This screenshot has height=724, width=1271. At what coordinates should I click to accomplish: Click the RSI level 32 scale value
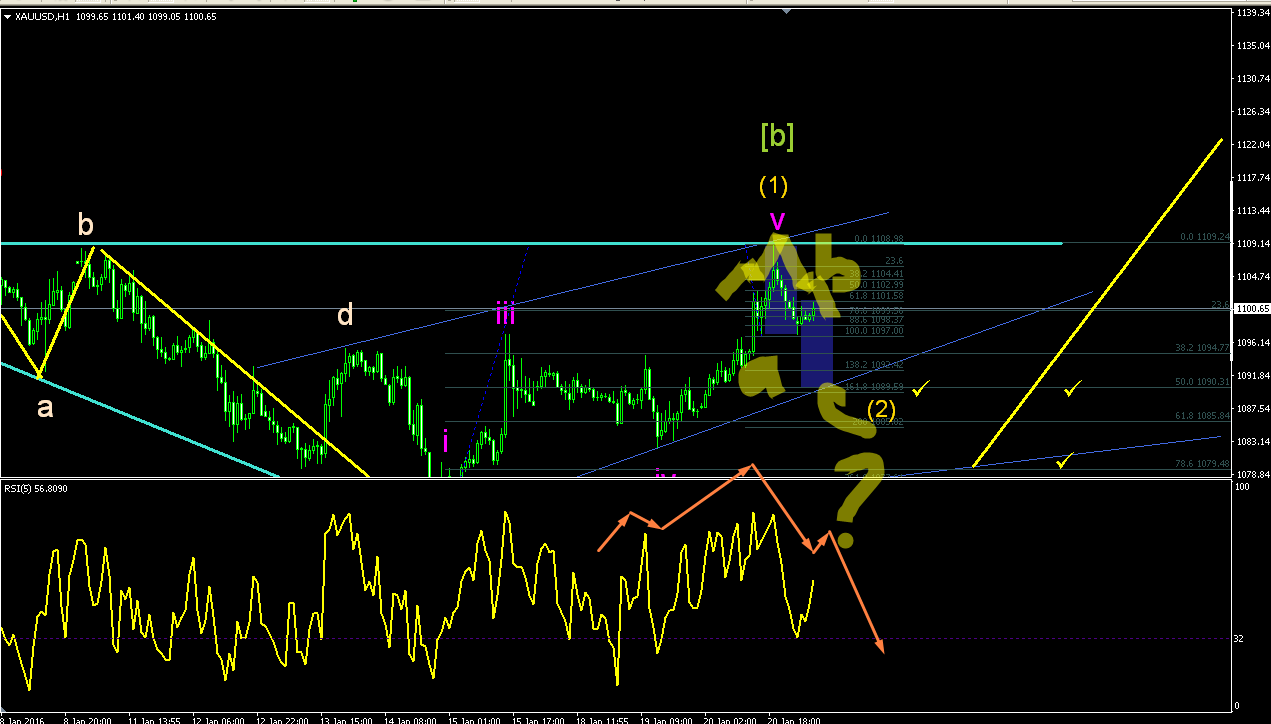click(1239, 638)
